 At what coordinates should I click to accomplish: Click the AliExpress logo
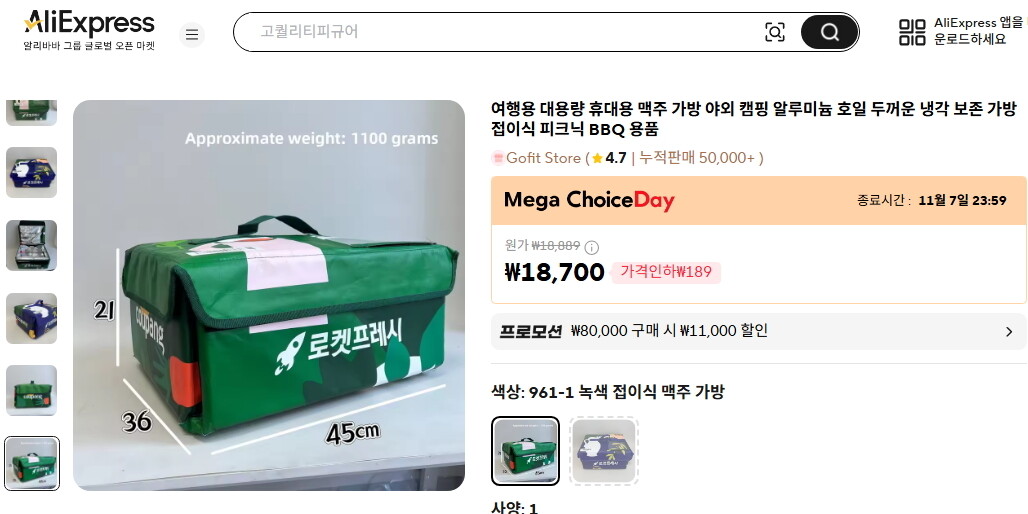pyautogui.click(x=89, y=31)
